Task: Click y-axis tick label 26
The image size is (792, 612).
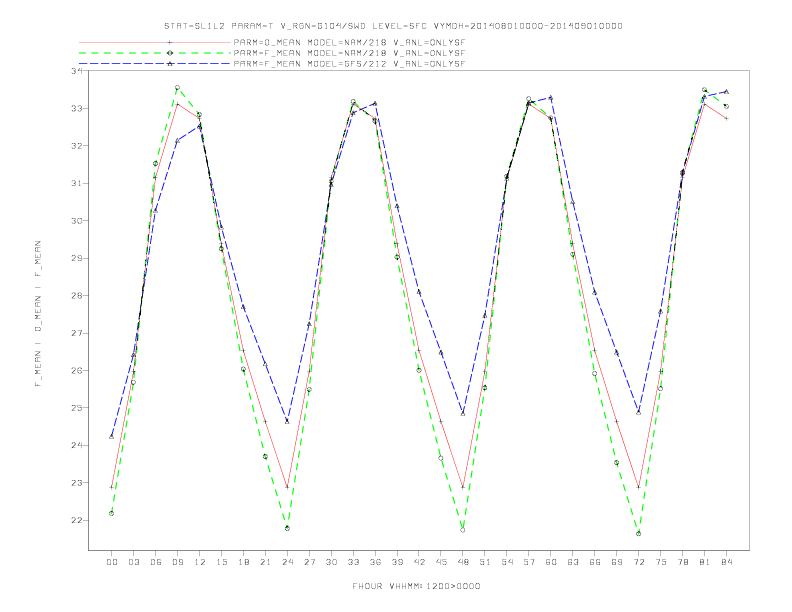Action: coord(76,371)
